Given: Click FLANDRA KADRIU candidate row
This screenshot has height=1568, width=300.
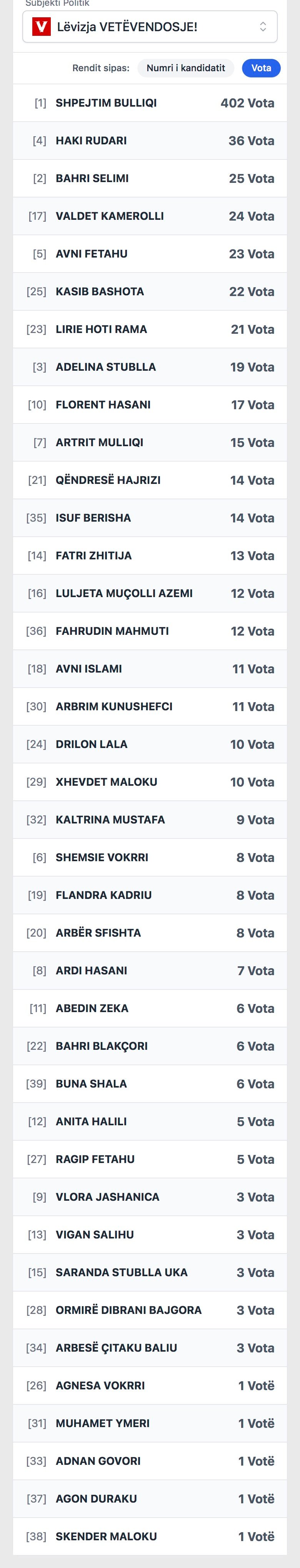Looking at the screenshot, I should 150,896.
